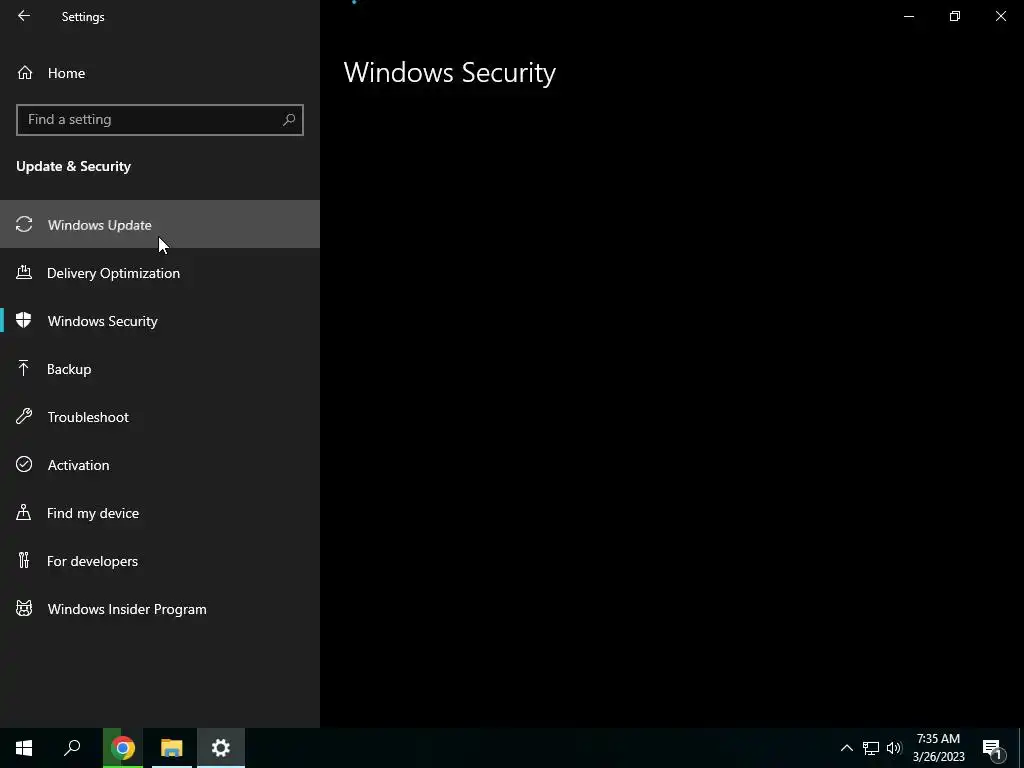This screenshot has height=768, width=1024.
Task: Click the Delivery Optimization icon
Action: coord(24,272)
